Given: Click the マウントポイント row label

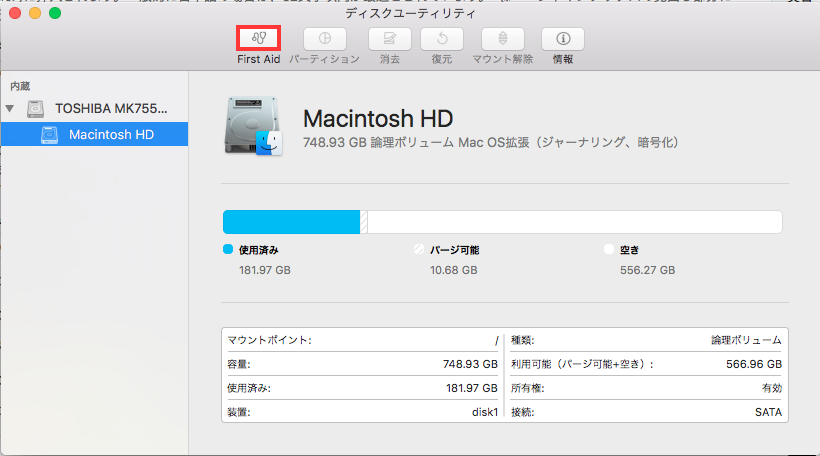Looking at the screenshot, I should (x=269, y=340).
